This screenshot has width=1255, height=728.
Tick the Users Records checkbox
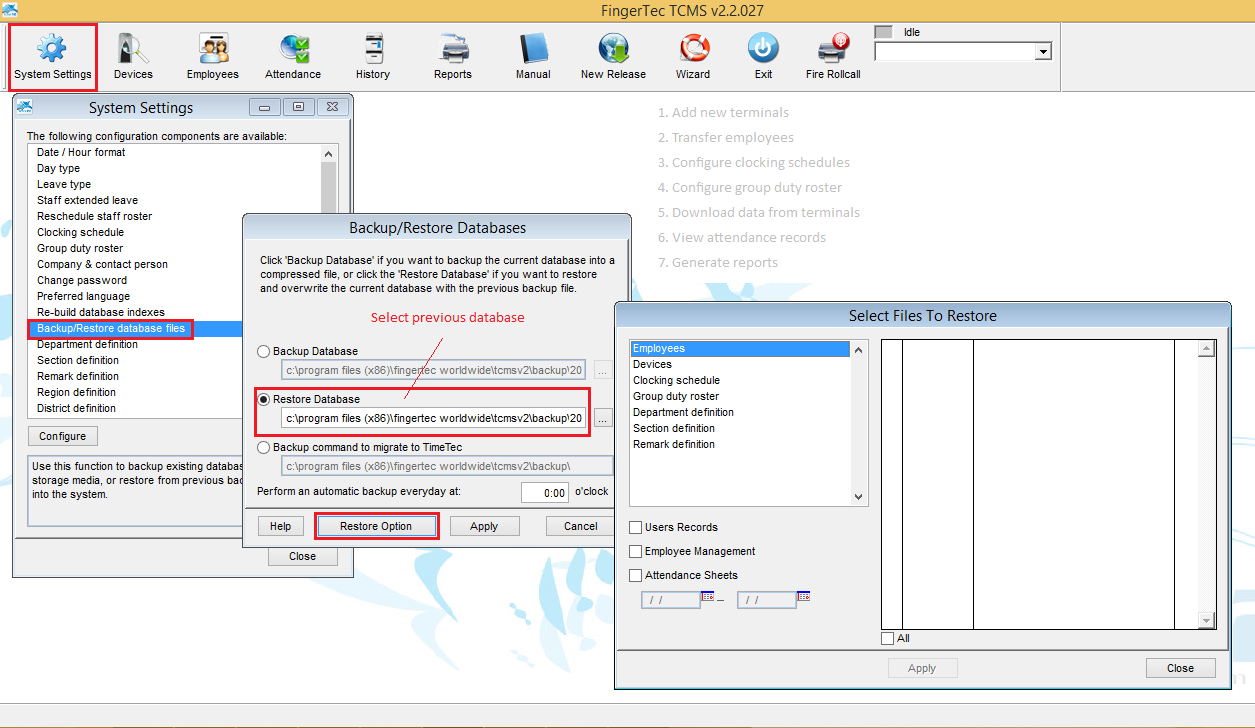[x=636, y=527]
